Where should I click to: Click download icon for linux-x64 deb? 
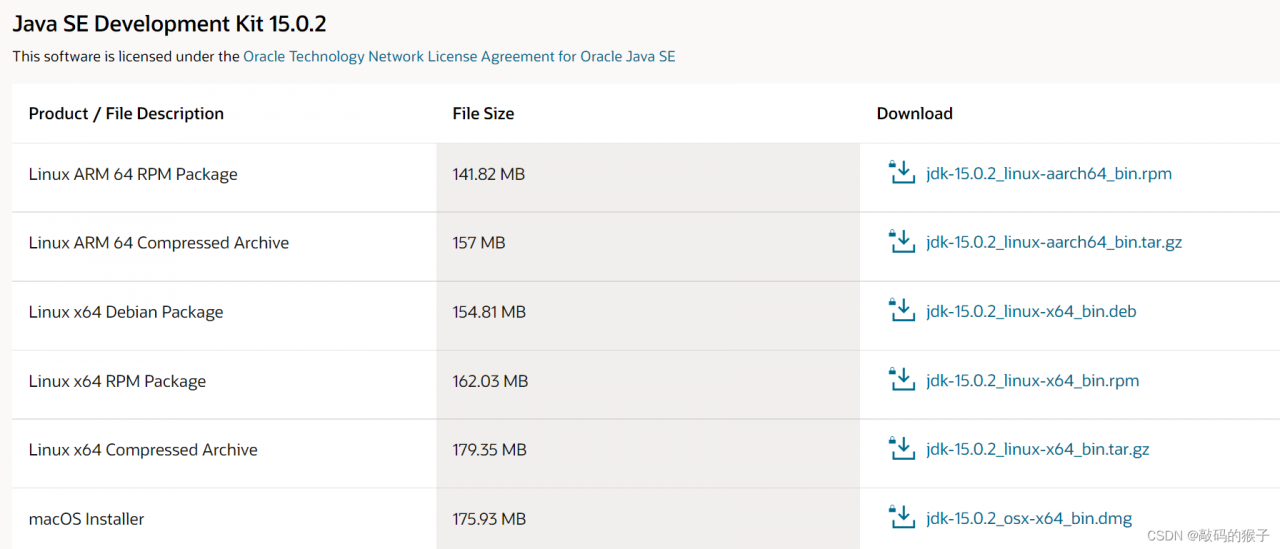click(902, 311)
